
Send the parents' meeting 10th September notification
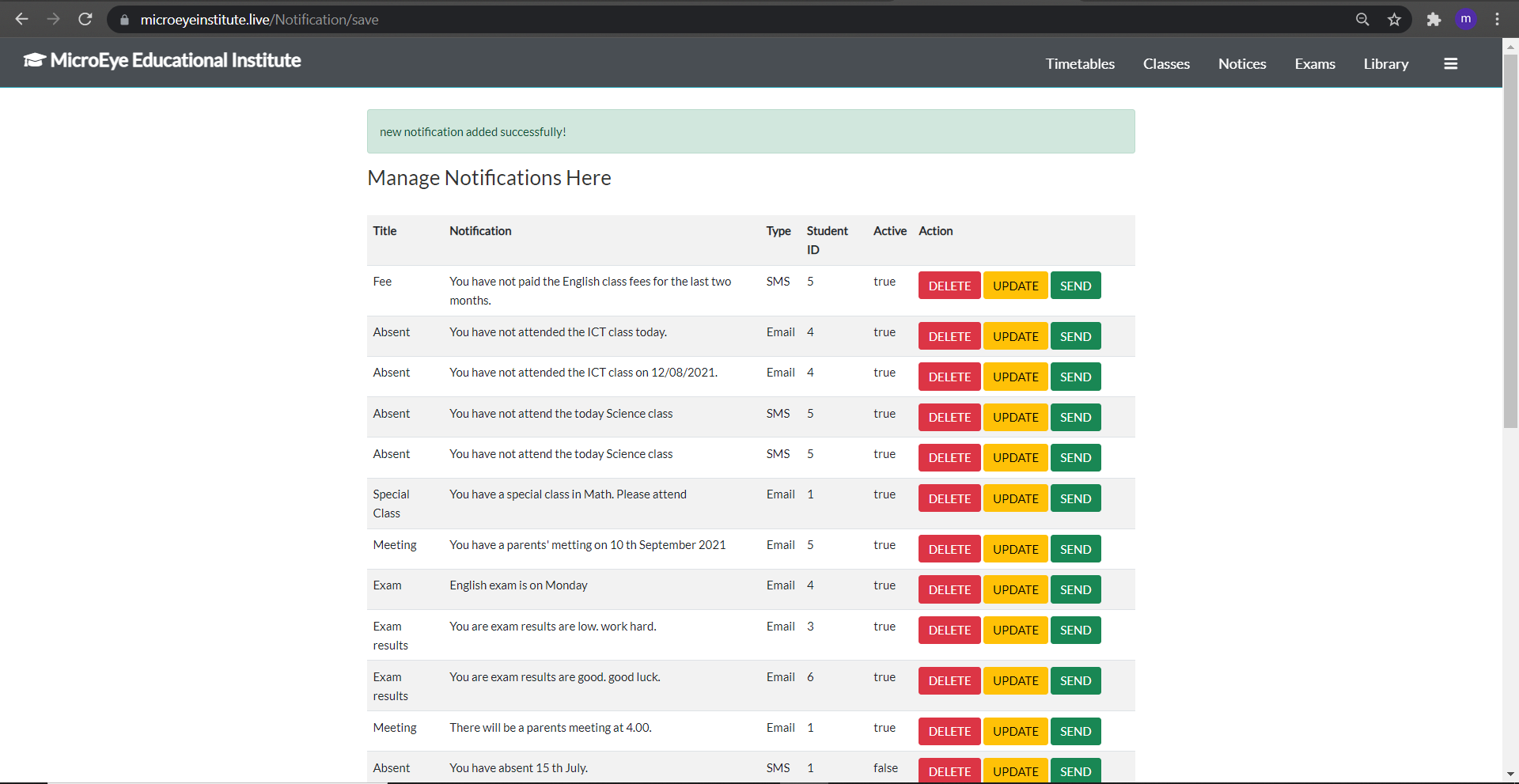1075,549
